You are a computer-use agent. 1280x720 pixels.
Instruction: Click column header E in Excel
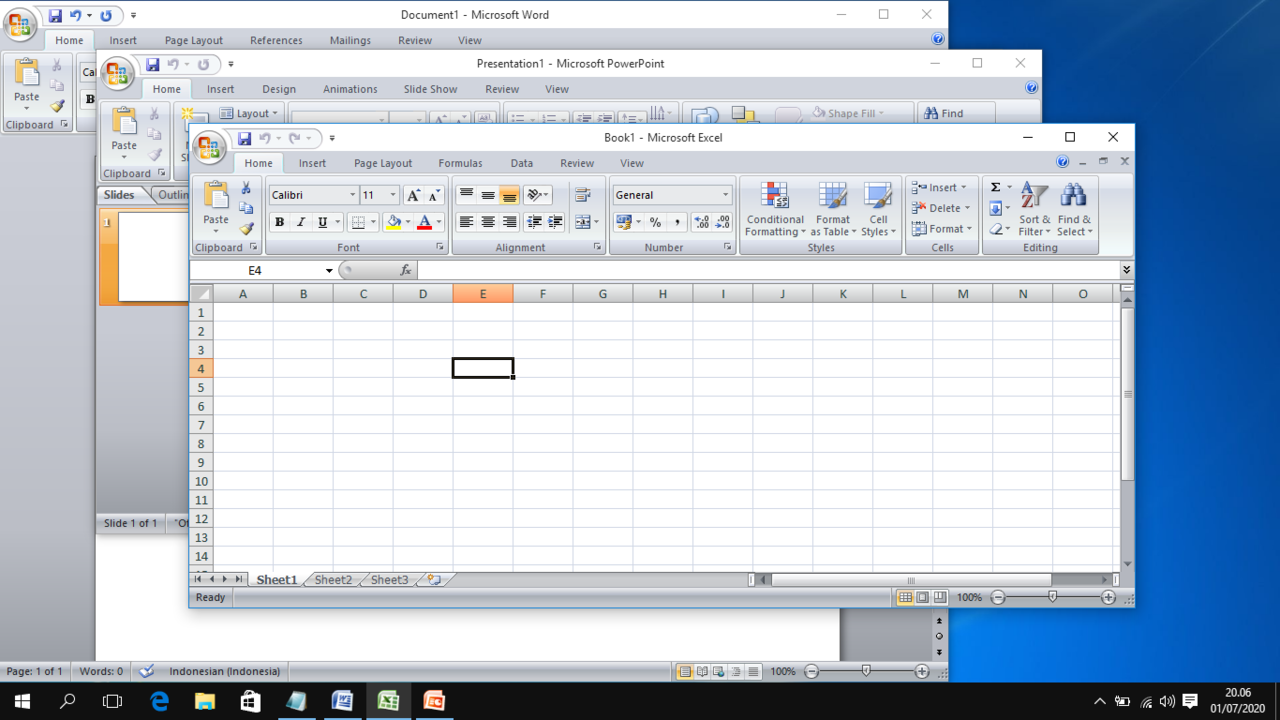483,294
